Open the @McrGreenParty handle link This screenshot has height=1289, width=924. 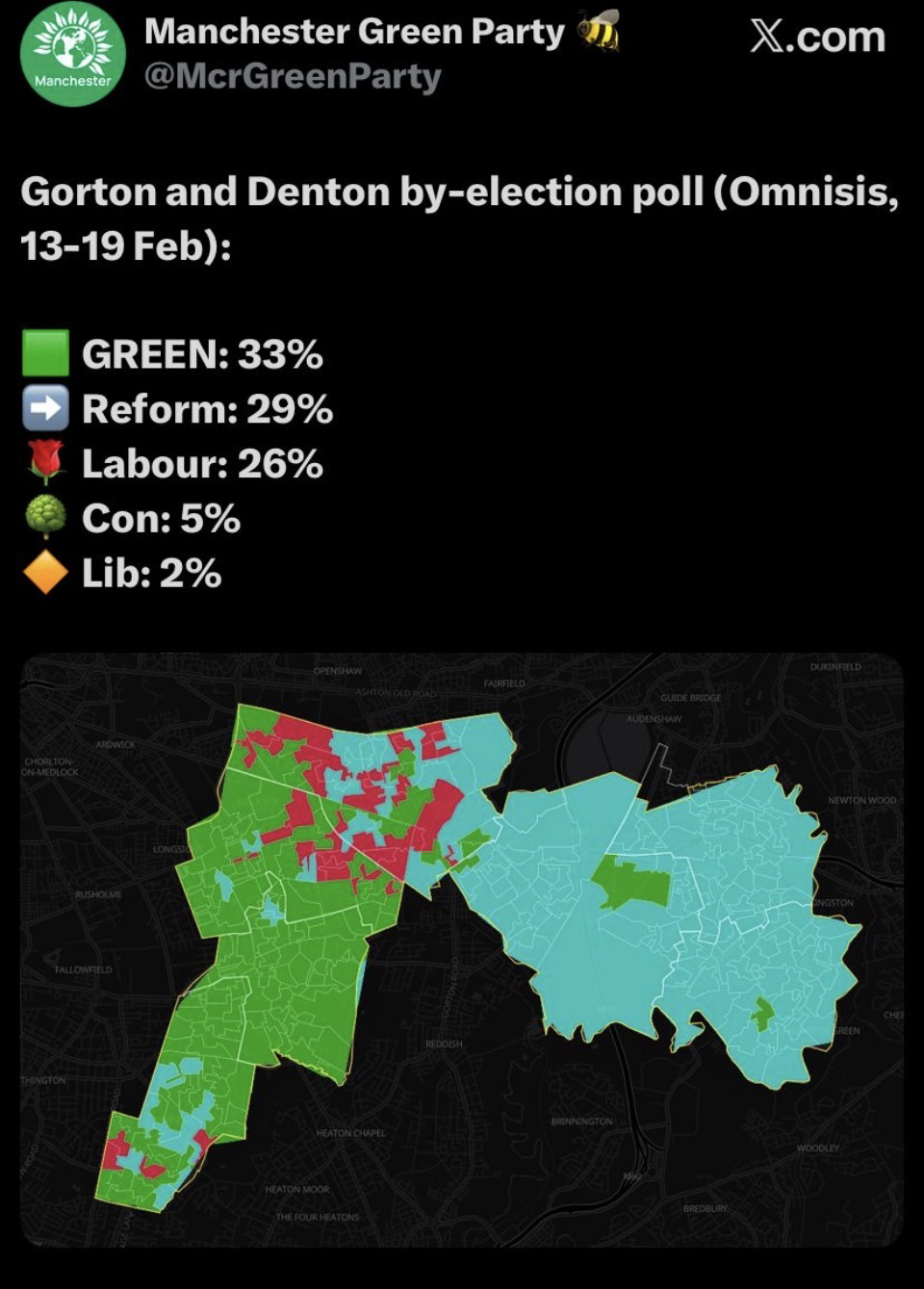click(293, 77)
